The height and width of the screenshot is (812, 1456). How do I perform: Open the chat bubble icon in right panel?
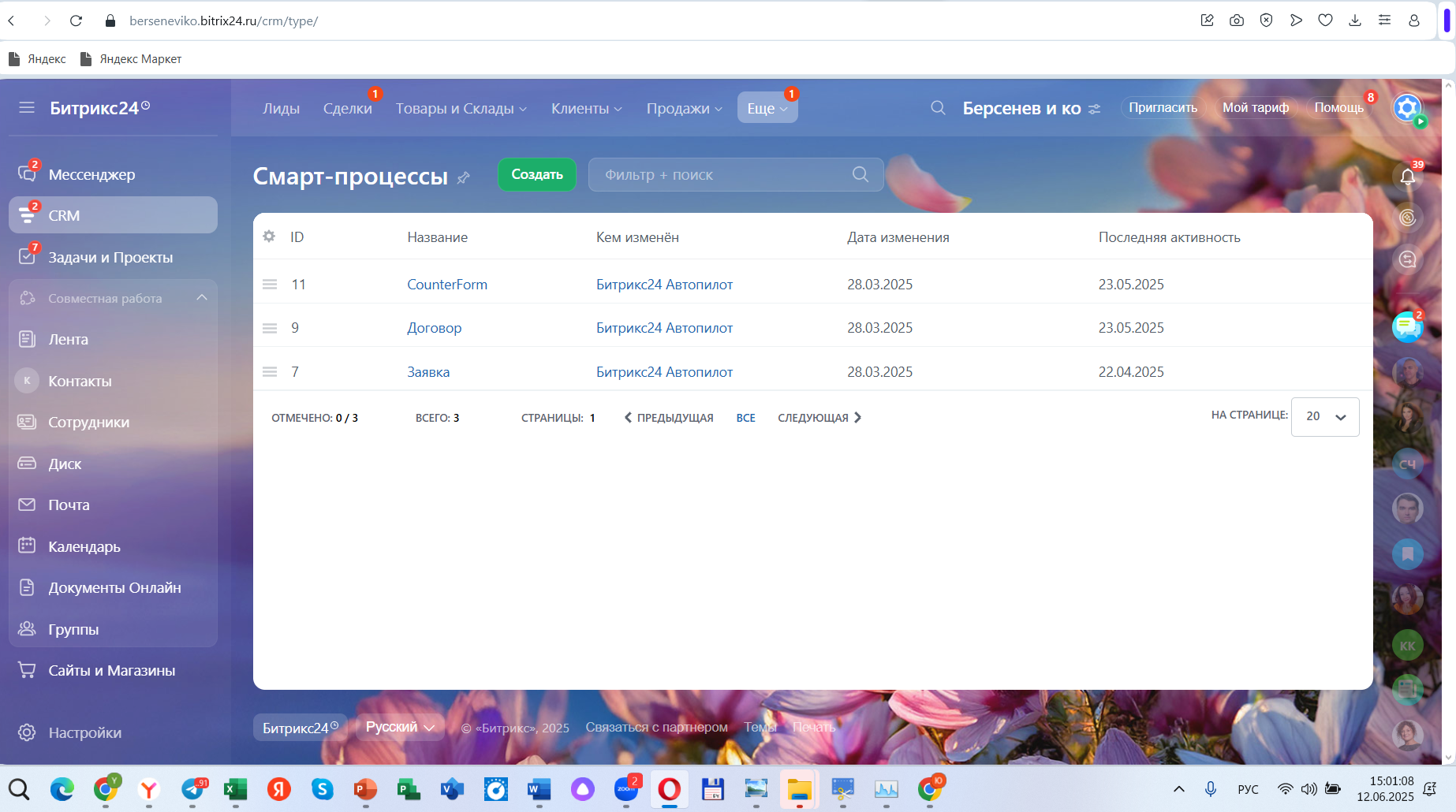[1406, 326]
